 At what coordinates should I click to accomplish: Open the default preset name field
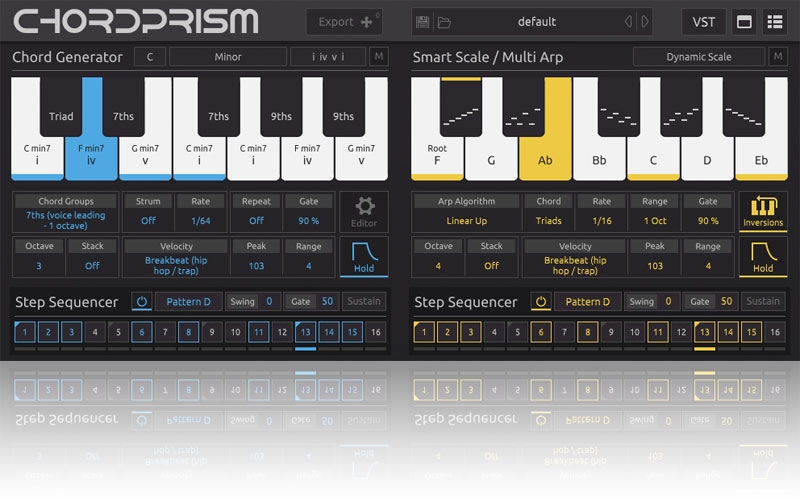(x=537, y=22)
